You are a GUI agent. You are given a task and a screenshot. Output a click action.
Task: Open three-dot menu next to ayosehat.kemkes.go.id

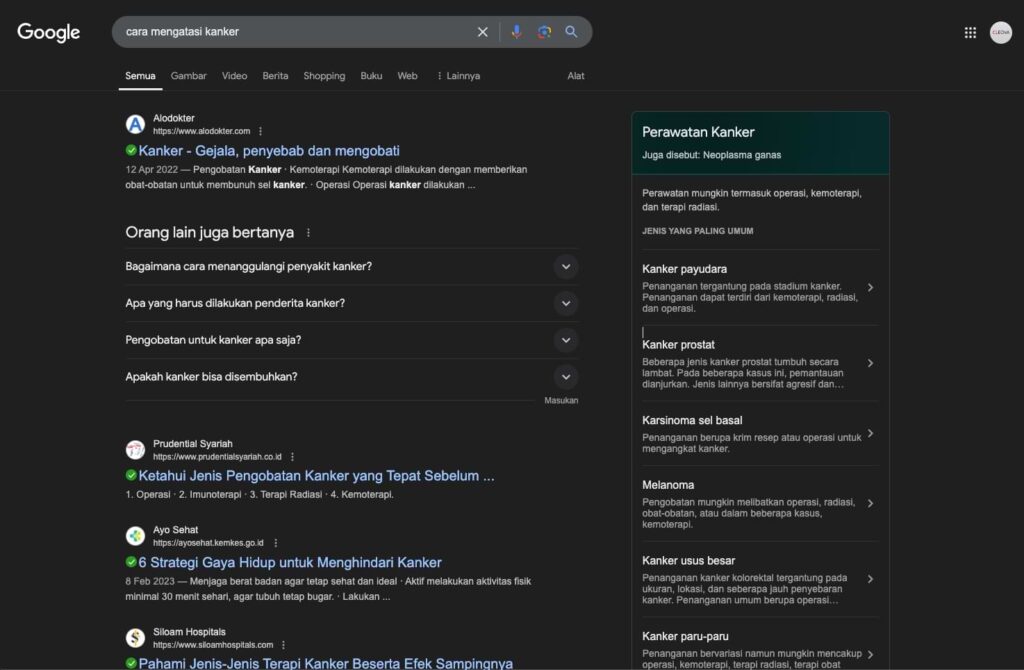pos(276,543)
